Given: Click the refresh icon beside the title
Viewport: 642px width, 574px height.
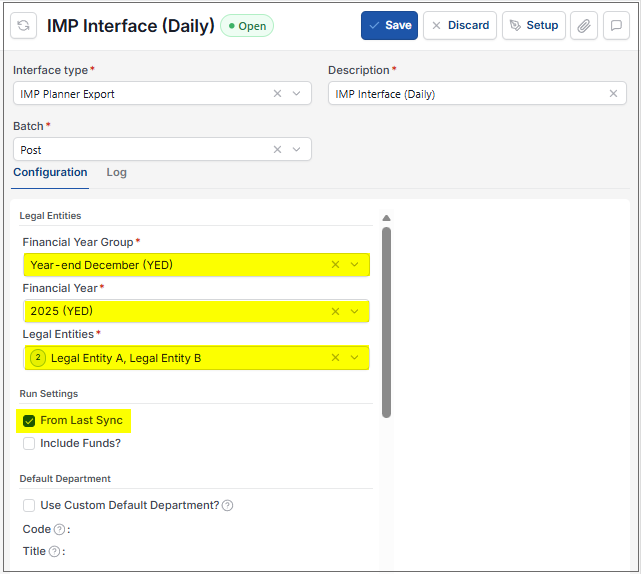Looking at the screenshot, I should click(23, 26).
